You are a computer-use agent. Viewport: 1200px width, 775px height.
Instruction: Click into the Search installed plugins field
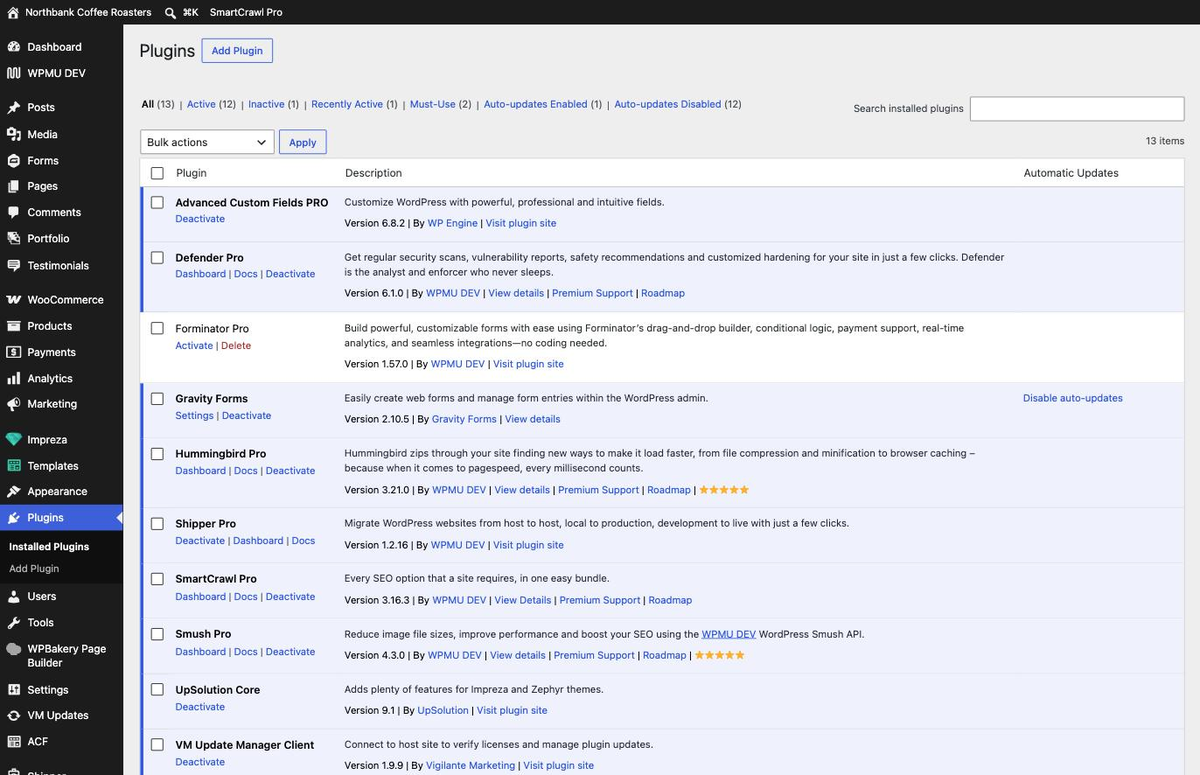(x=1077, y=108)
